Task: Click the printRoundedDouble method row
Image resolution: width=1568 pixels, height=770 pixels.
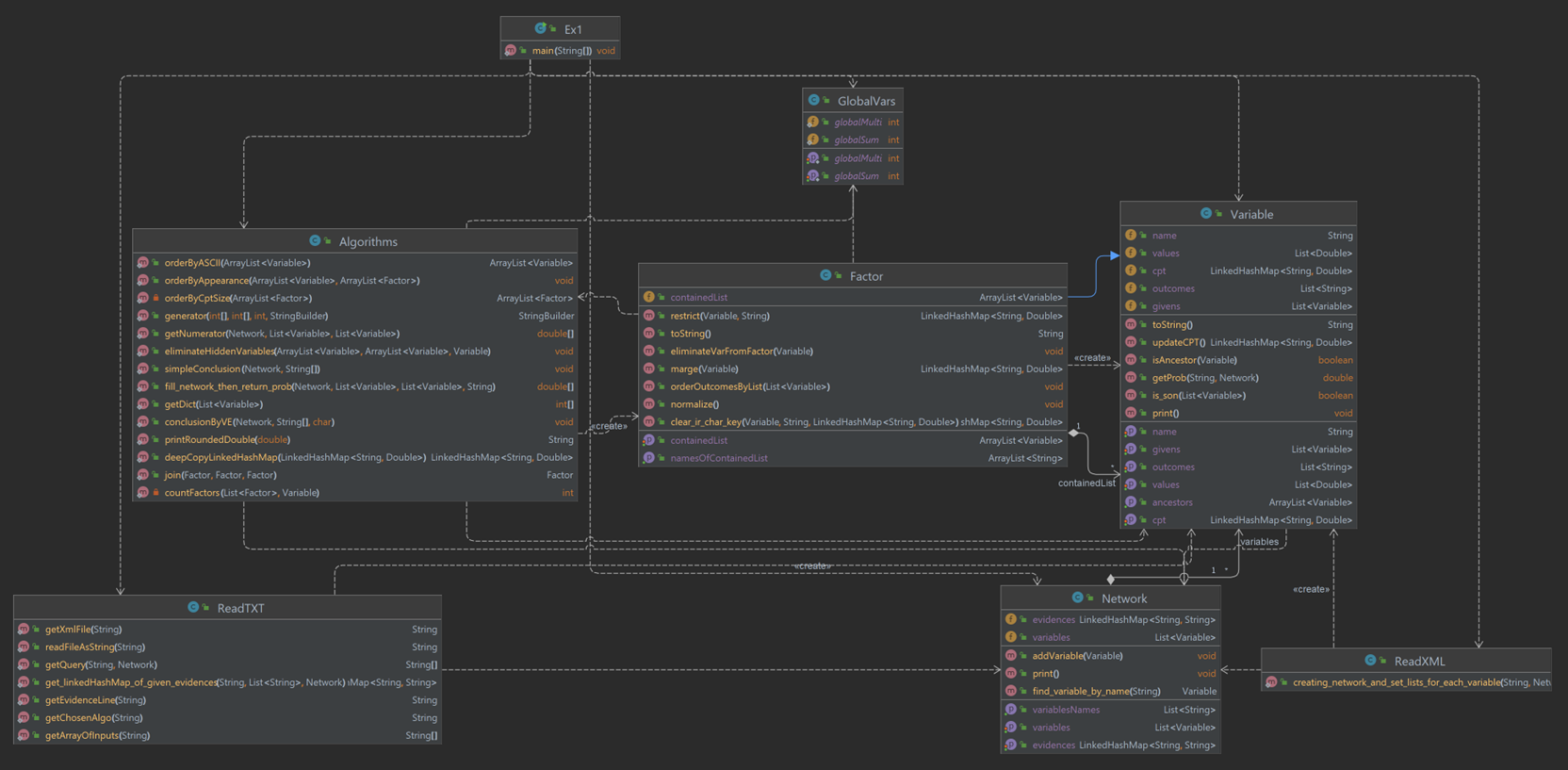Action: click(x=355, y=440)
